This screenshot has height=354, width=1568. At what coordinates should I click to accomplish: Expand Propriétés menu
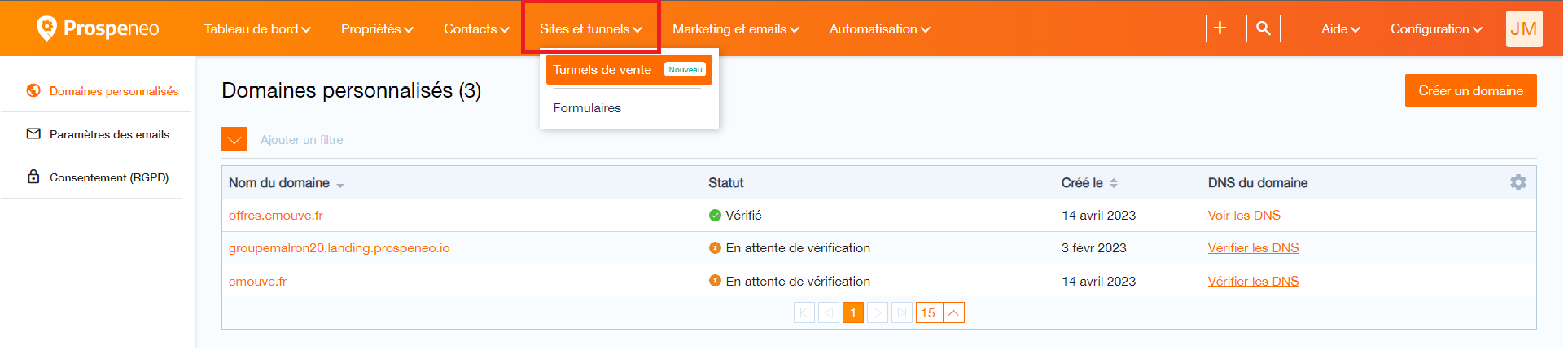(x=377, y=29)
